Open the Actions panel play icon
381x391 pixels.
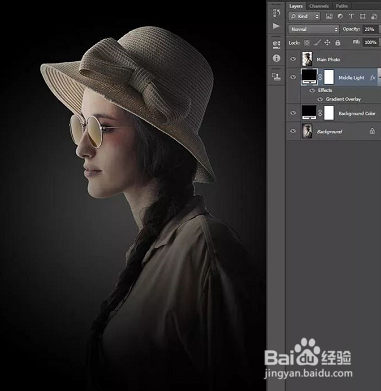[276, 26]
